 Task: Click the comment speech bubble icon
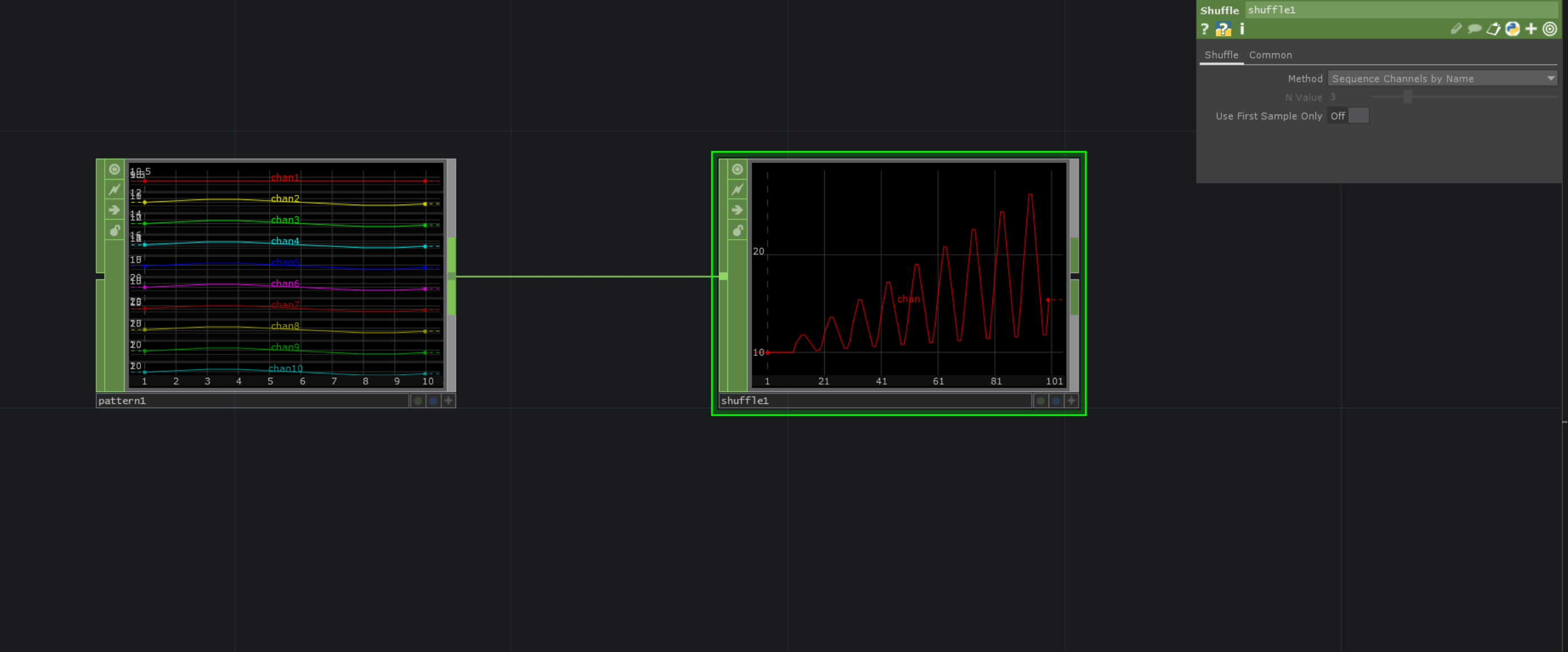coord(1475,29)
